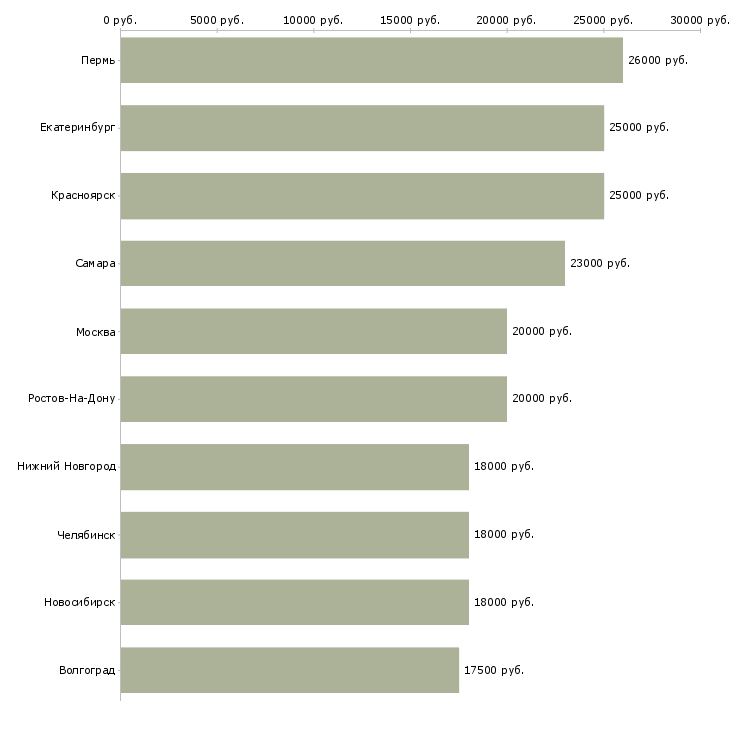Click the Новосибирск bar
Viewport: 730px width, 730px height.
[x=294, y=602]
